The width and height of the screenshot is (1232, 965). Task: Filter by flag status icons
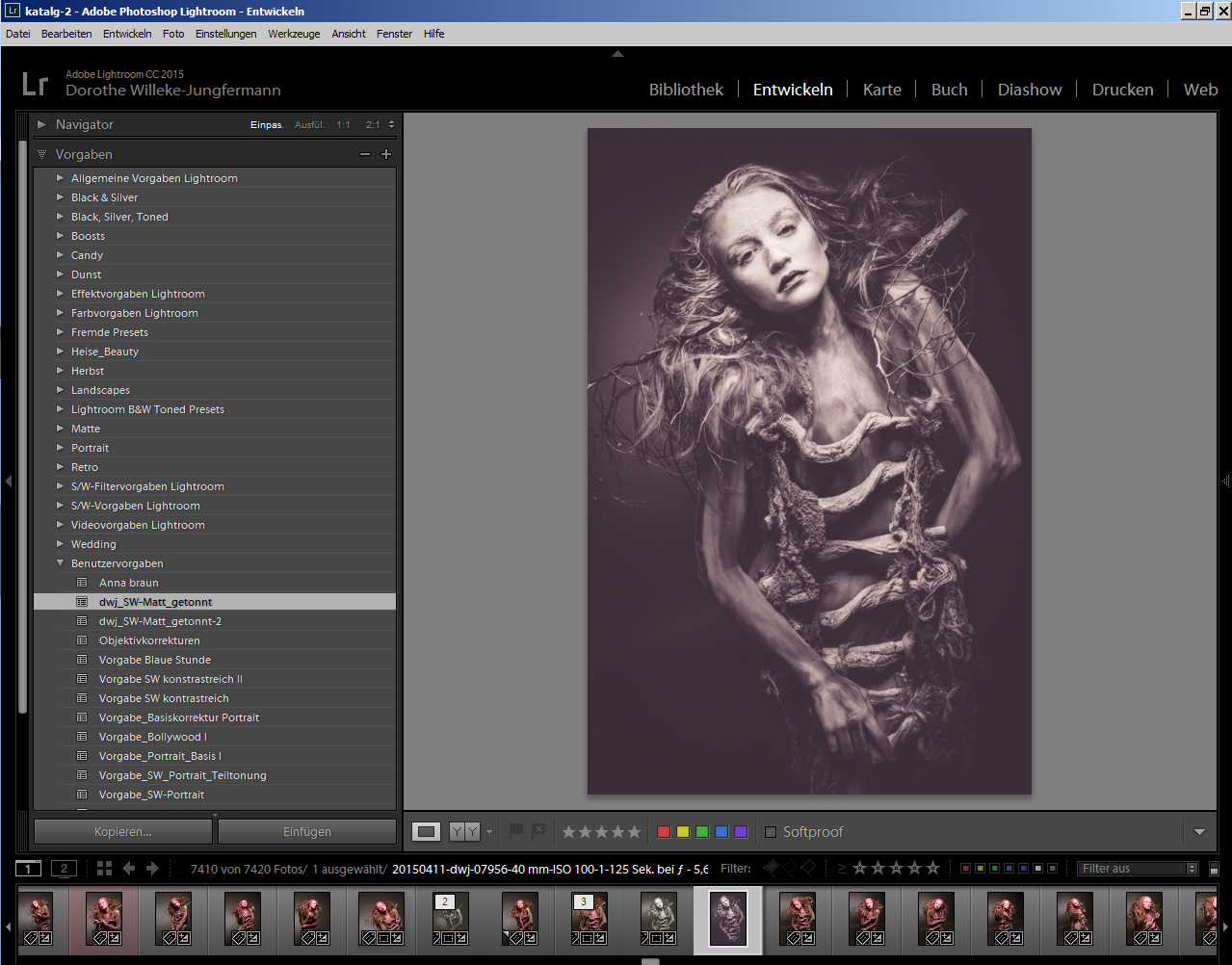(790, 868)
